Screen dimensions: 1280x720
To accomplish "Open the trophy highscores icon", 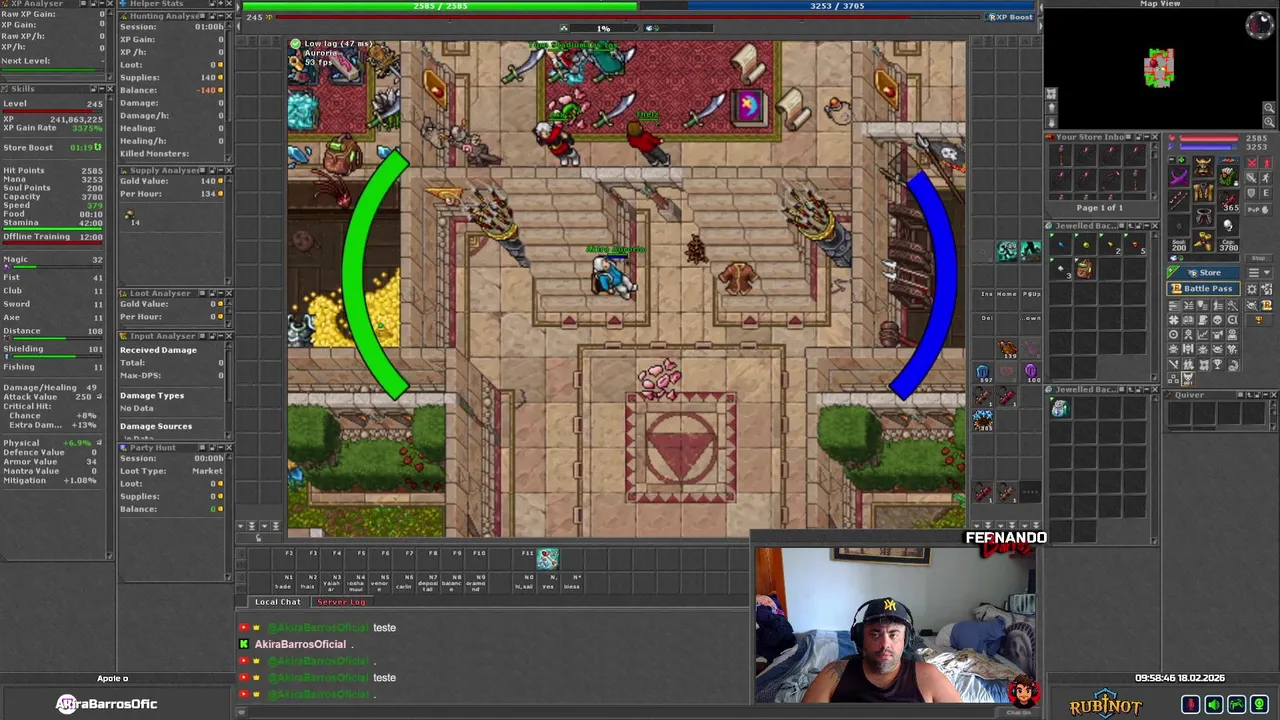I will (1259, 320).
